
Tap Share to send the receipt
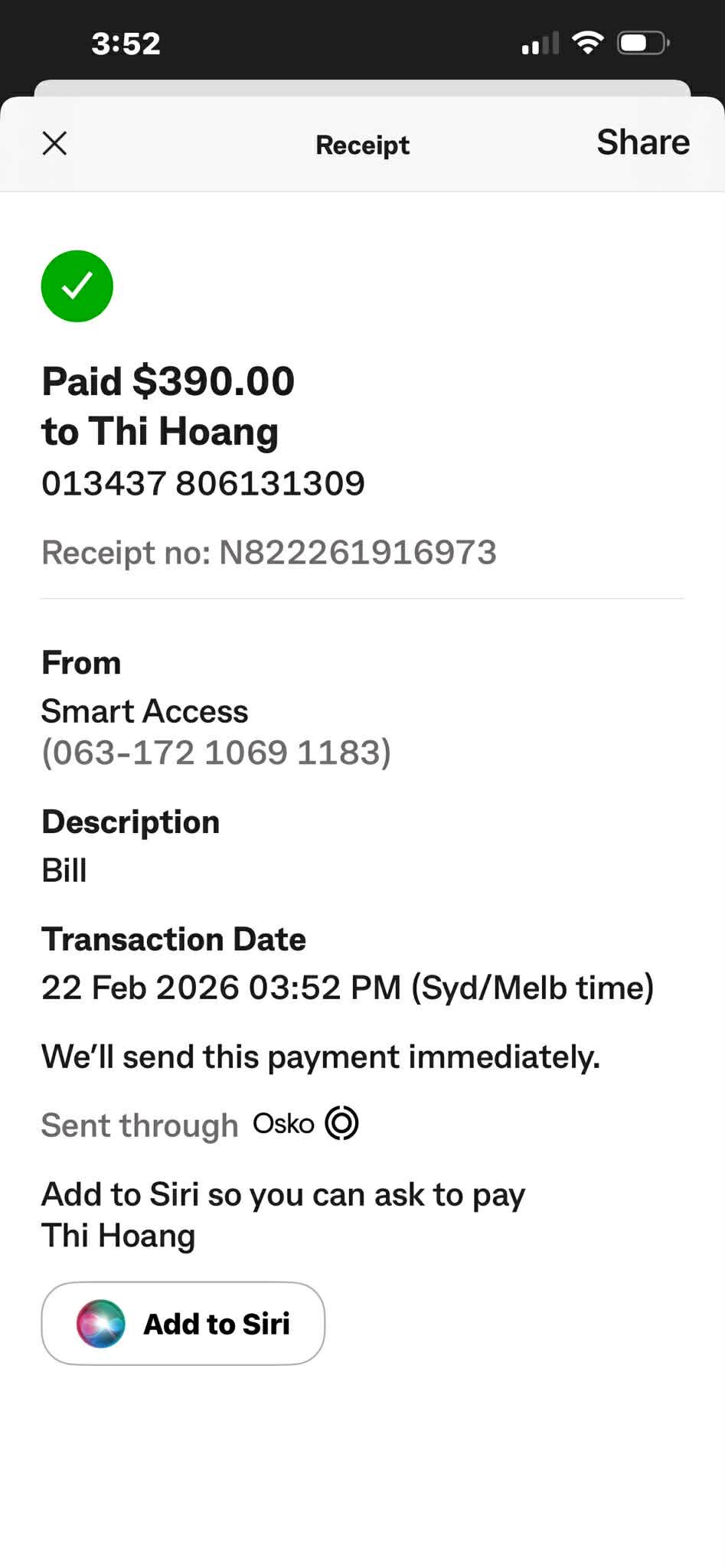point(643,142)
